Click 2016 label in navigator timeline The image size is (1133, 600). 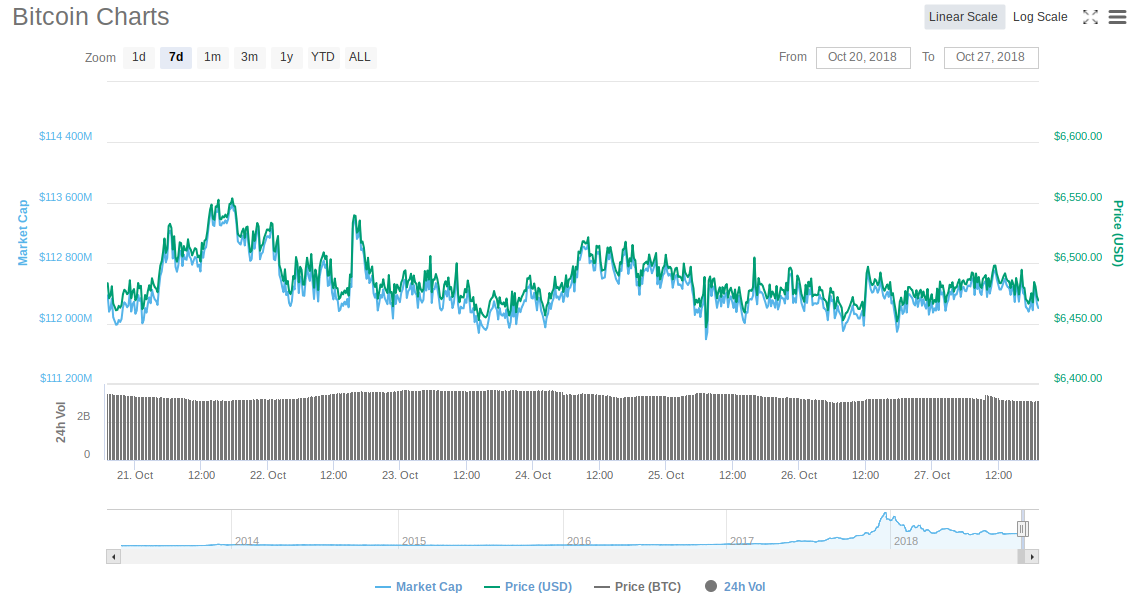click(x=579, y=541)
